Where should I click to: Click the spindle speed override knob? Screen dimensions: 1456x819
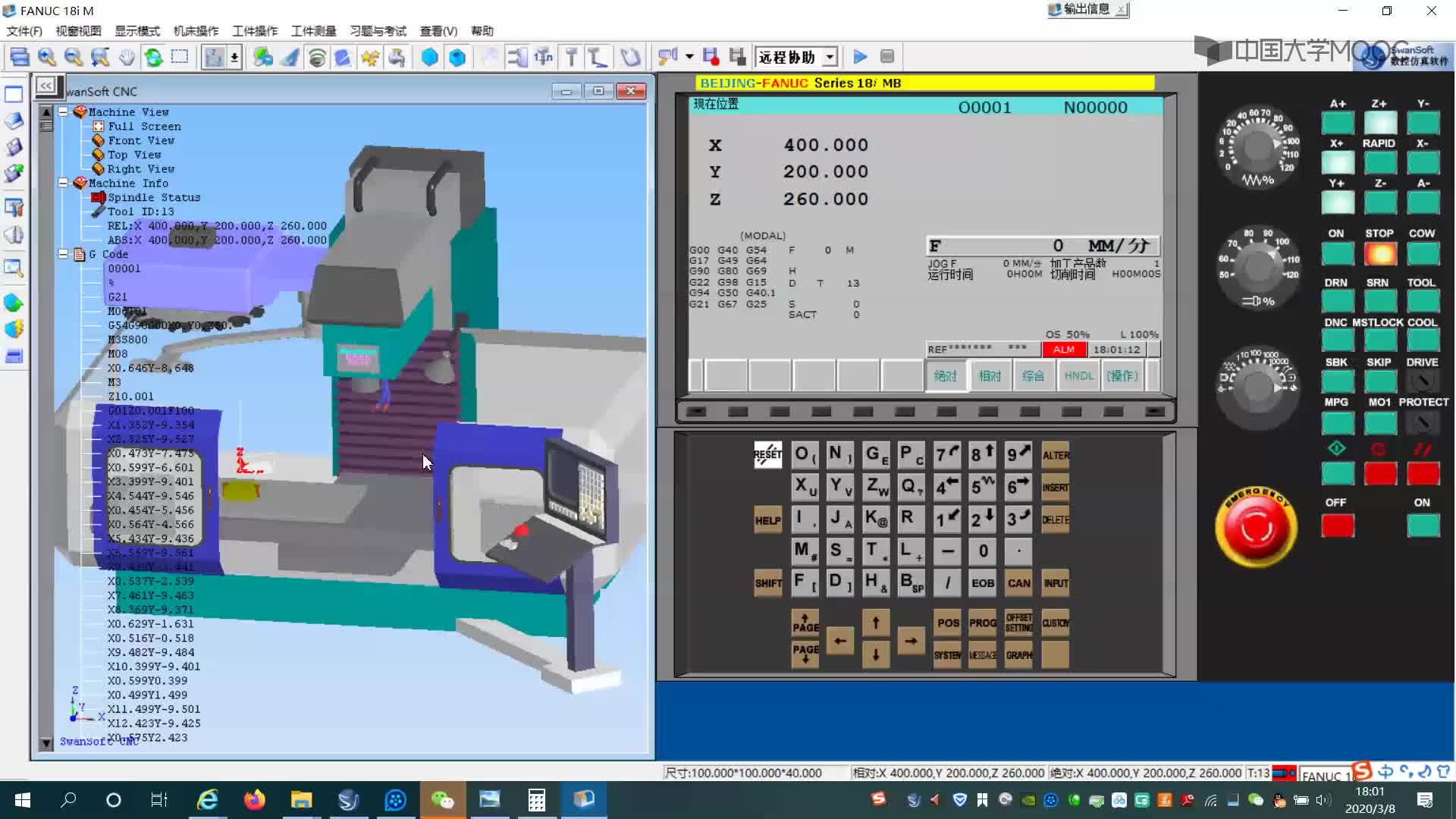click(x=1258, y=266)
